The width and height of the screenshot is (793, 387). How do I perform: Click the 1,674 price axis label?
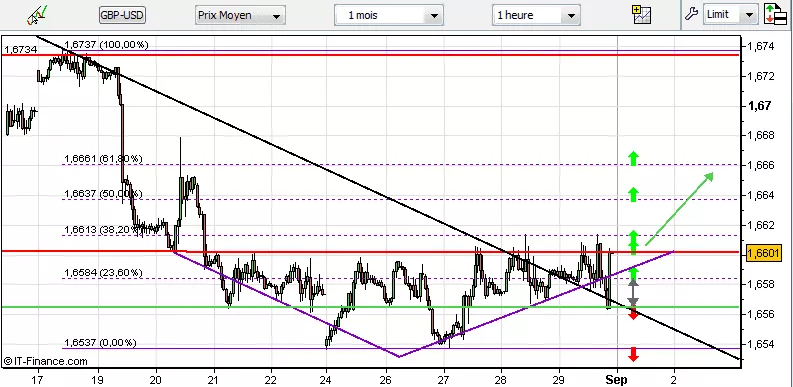pyautogui.click(x=760, y=47)
